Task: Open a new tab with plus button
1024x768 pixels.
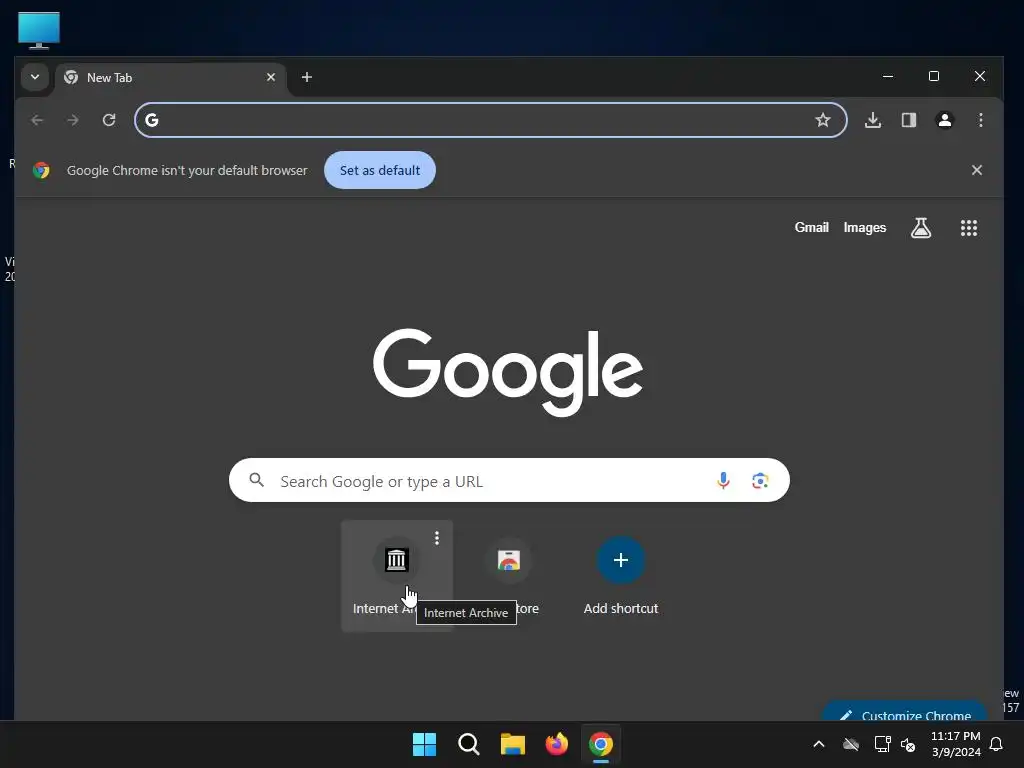Action: (306, 77)
